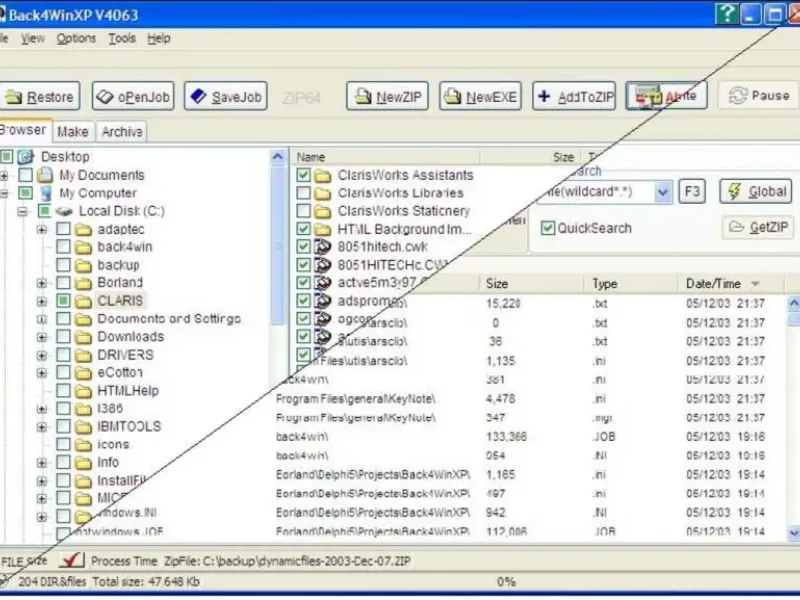Expand the Borland folder node
This screenshot has width=800, height=600.
pyautogui.click(x=42, y=283)
